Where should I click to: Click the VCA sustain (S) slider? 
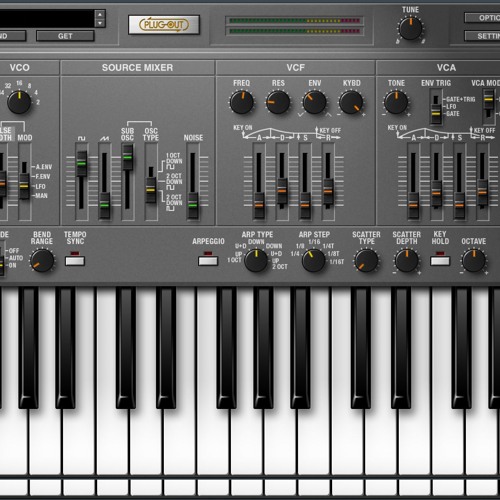coord(459,205)
